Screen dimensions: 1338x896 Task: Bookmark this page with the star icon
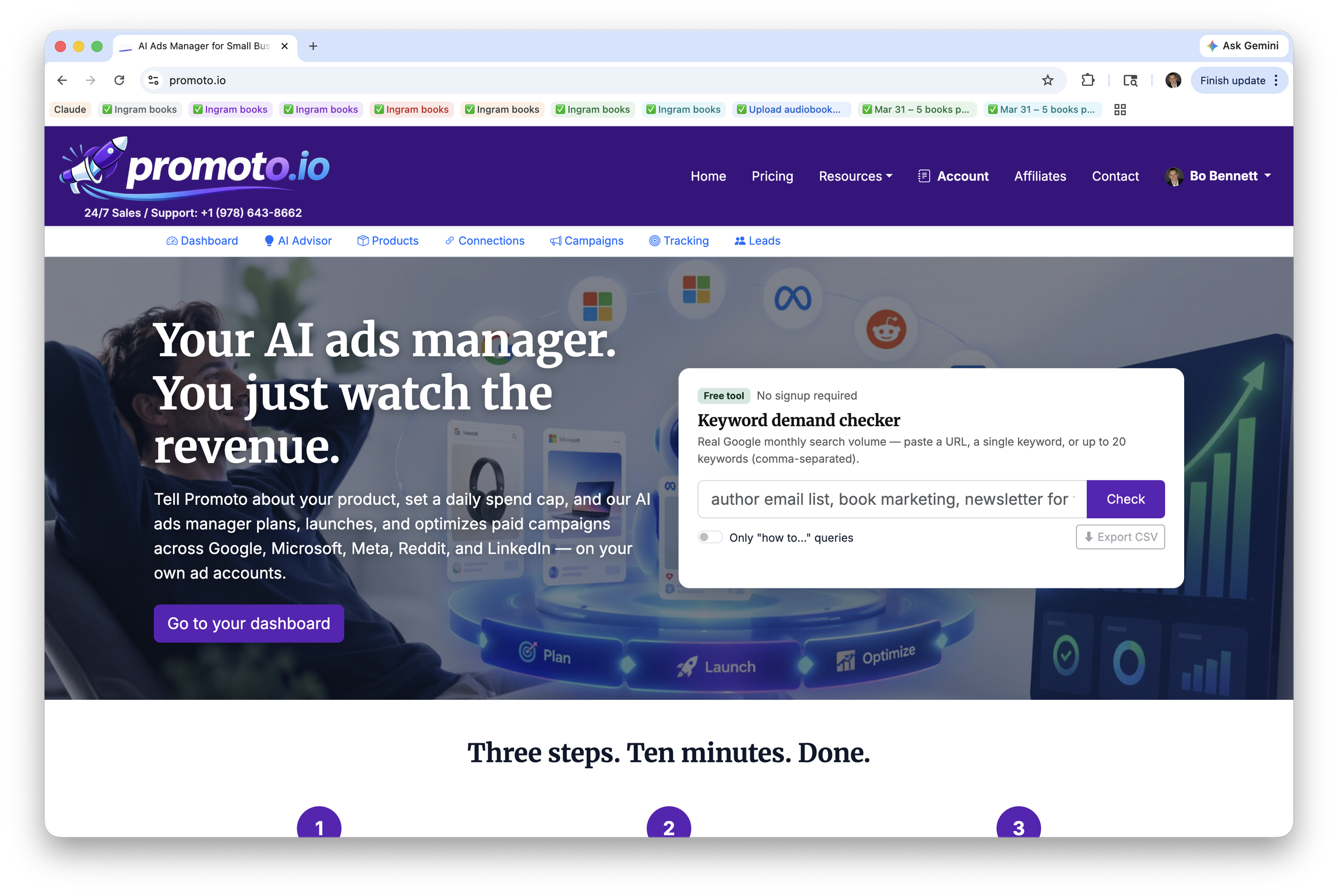[1047, 81]
